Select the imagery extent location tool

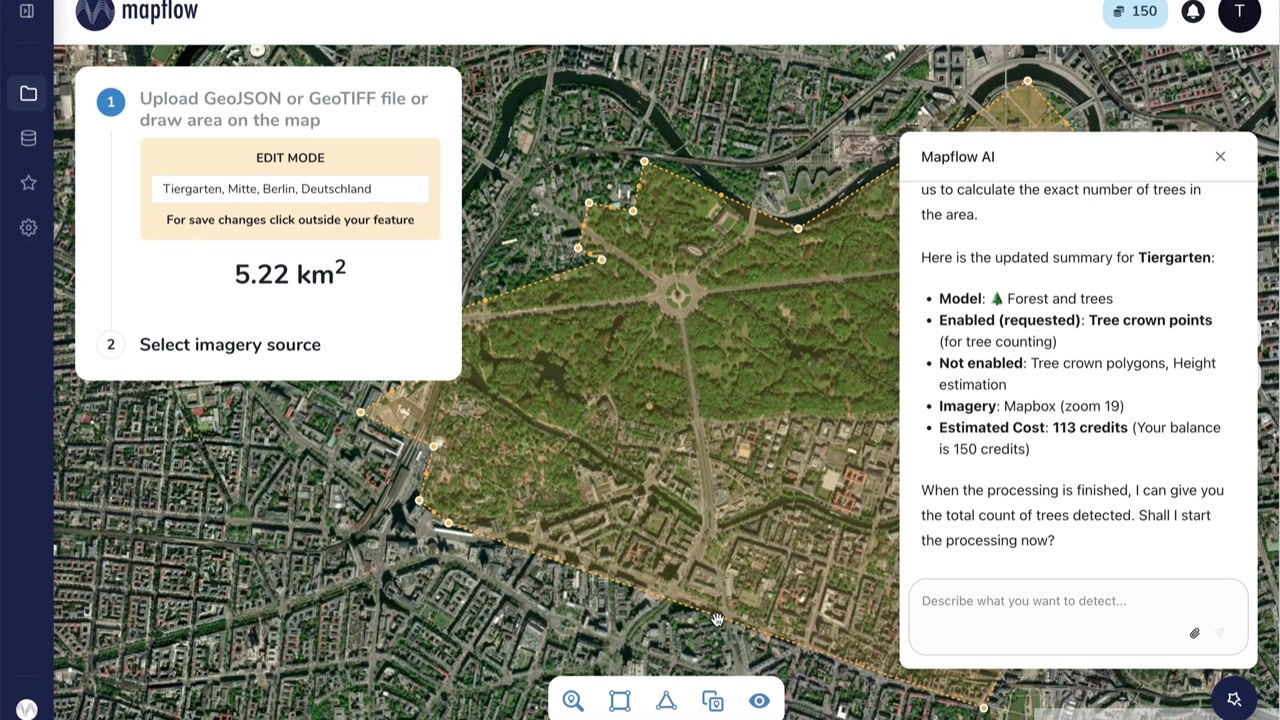[x=713, y=701]
